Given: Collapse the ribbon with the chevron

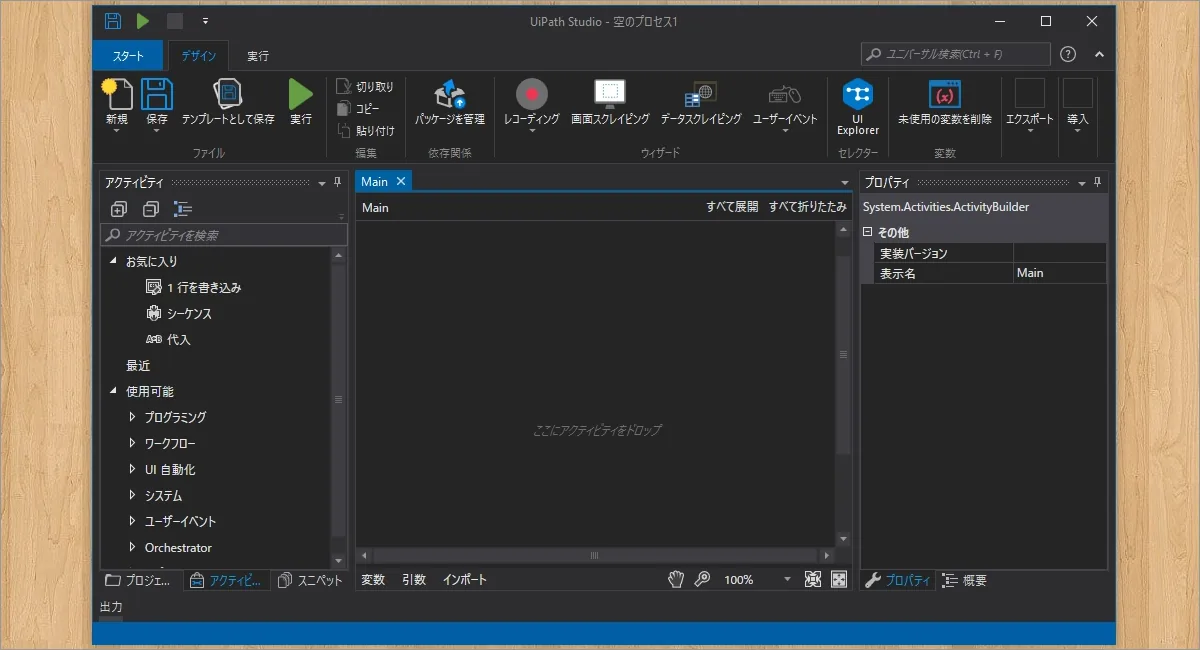Looking at the screenshot, I should tap(1099, 54).
